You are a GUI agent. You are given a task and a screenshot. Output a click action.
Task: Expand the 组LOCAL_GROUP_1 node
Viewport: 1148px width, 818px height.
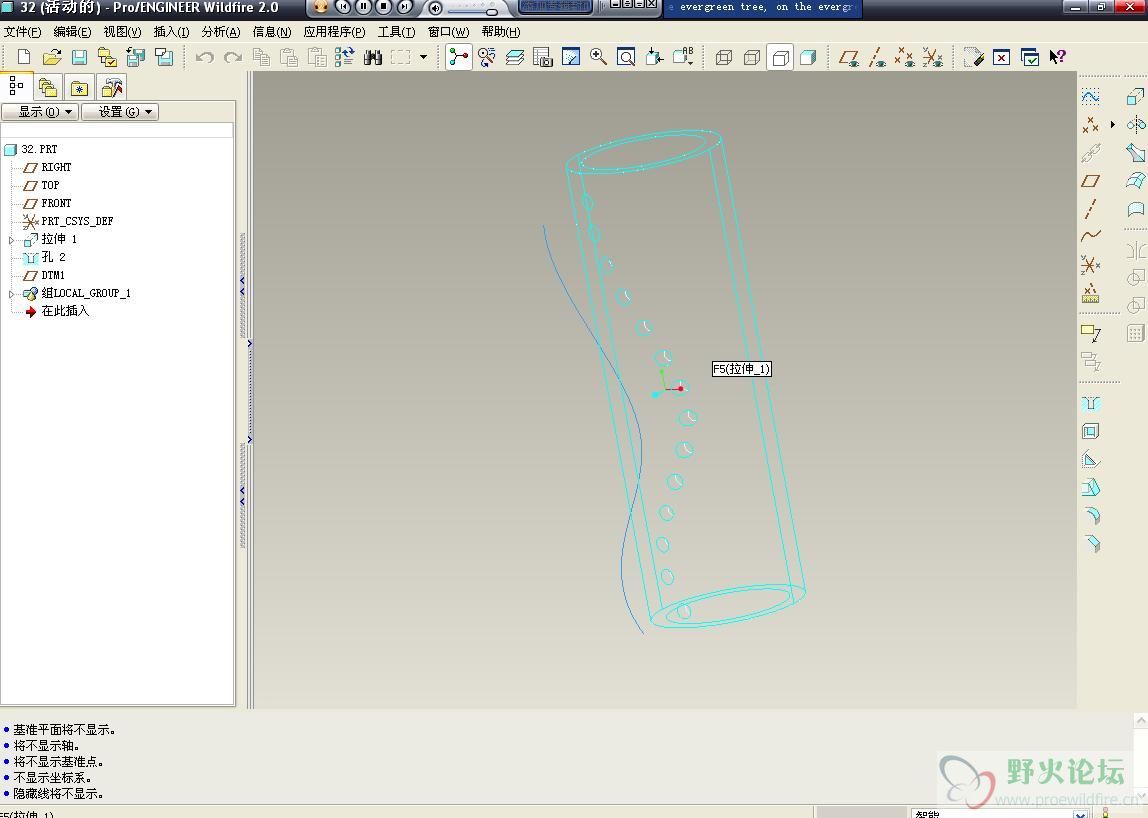point(11,294)
